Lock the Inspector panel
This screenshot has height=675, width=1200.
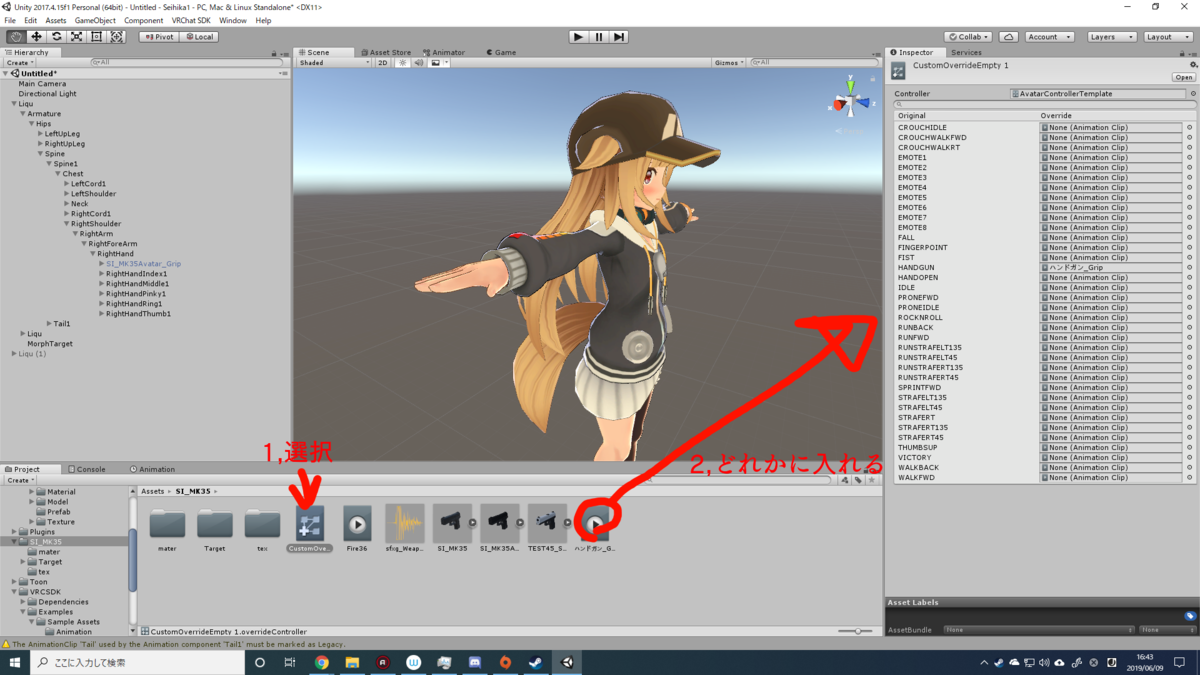pos(1184,53)
